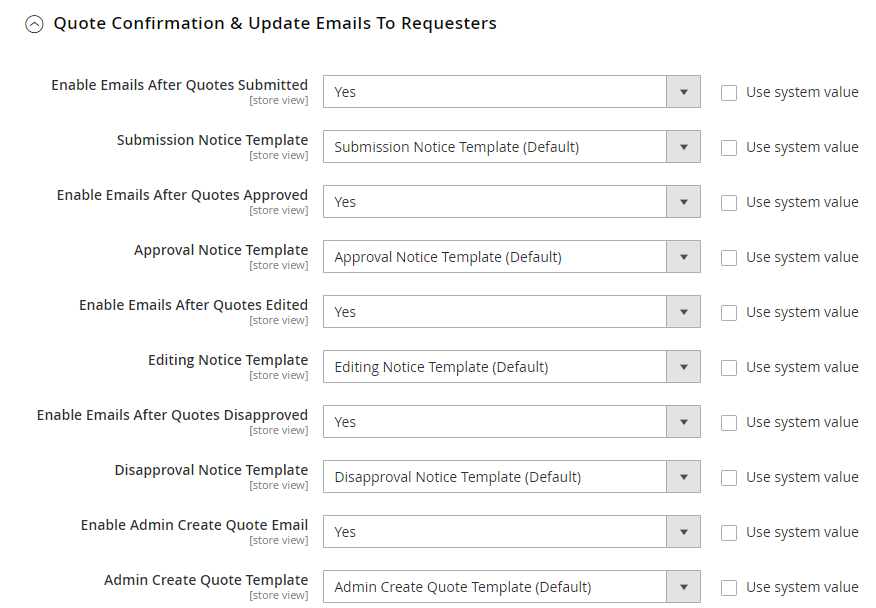Open Enable Admin Create Quote Email dropdown
876x608 pixels.
click(511, 532)
